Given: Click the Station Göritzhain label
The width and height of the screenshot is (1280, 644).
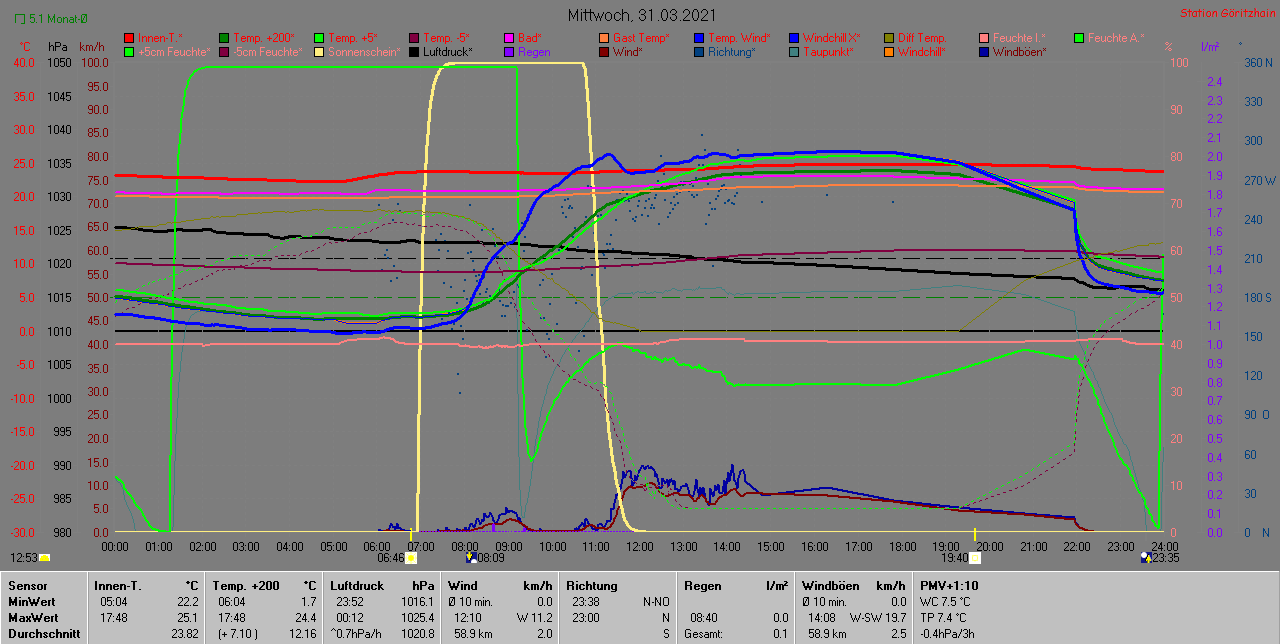Looking at the screenshot, I should click(x=1225, y=13).
